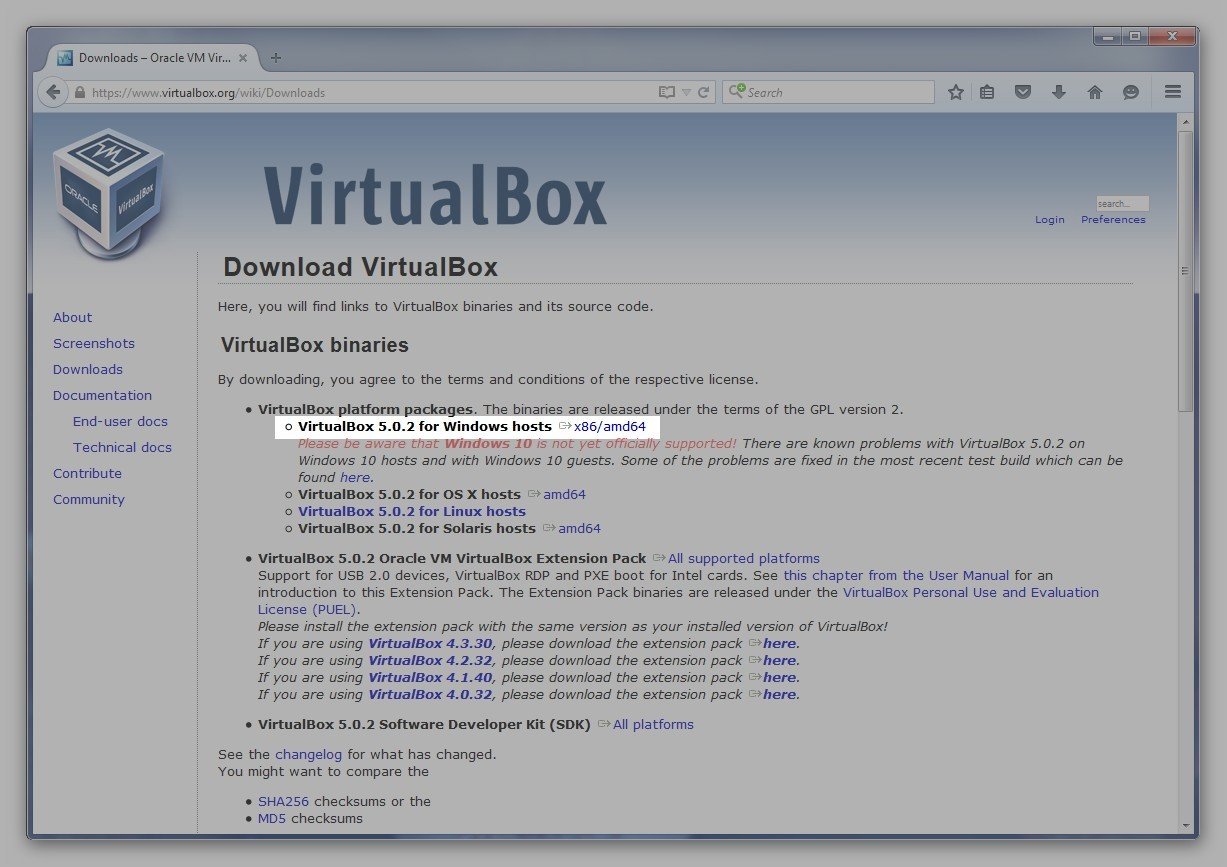
Task: Open VirtualBox Personal Use and Evaluation License link
Action: coord(678,600)
